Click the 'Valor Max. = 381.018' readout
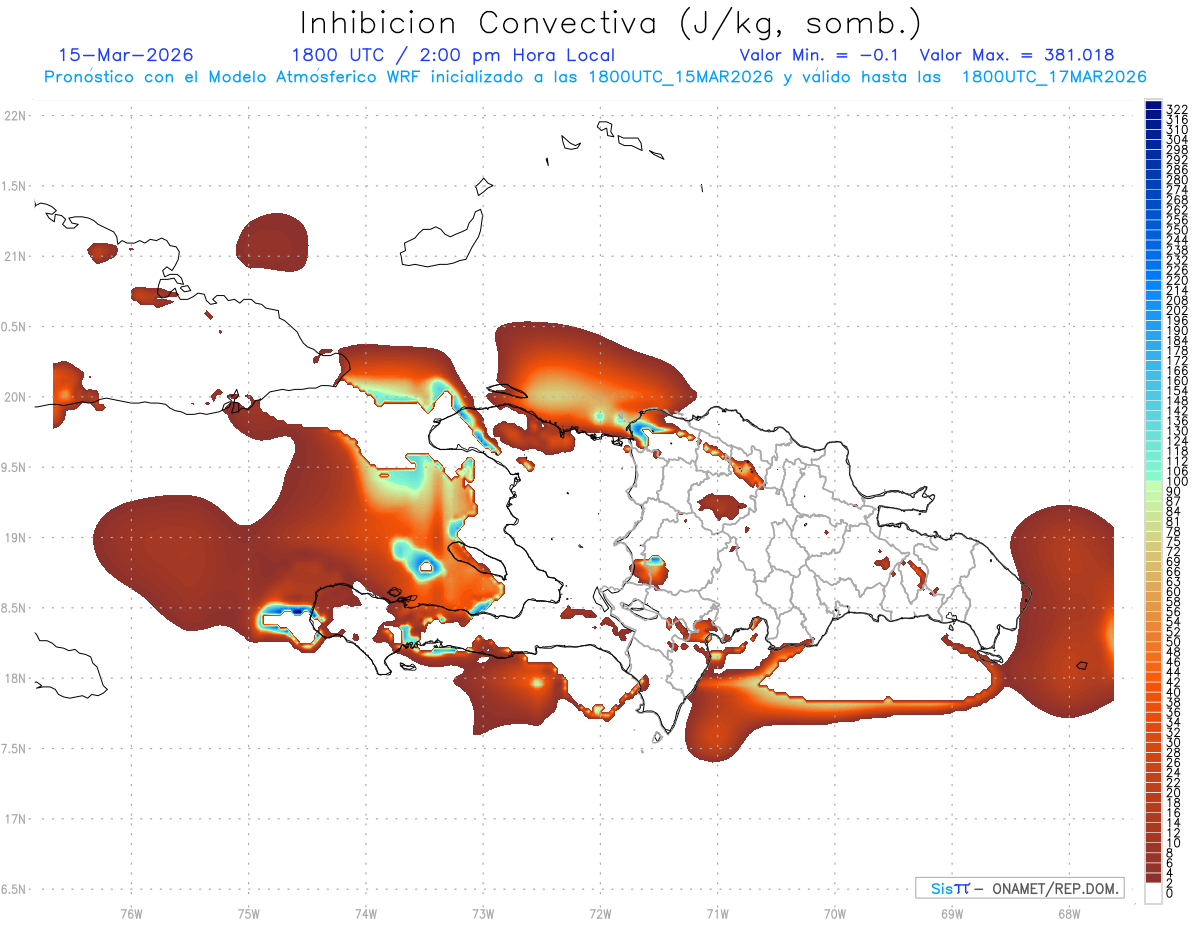This screenshot has height=927, width=1200. pos(1017,55)
